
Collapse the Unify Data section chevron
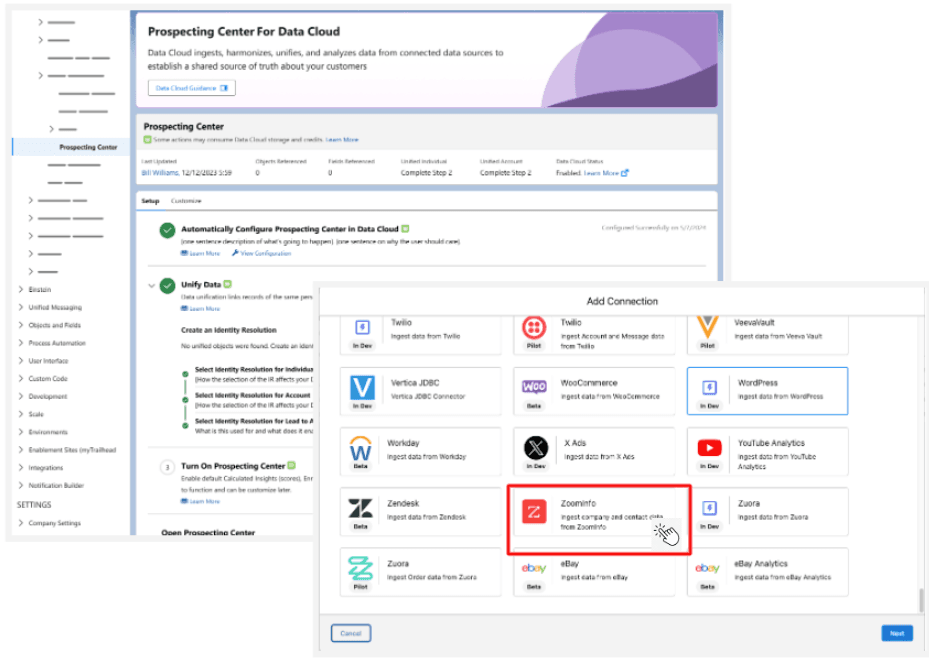tap(151, 286)
